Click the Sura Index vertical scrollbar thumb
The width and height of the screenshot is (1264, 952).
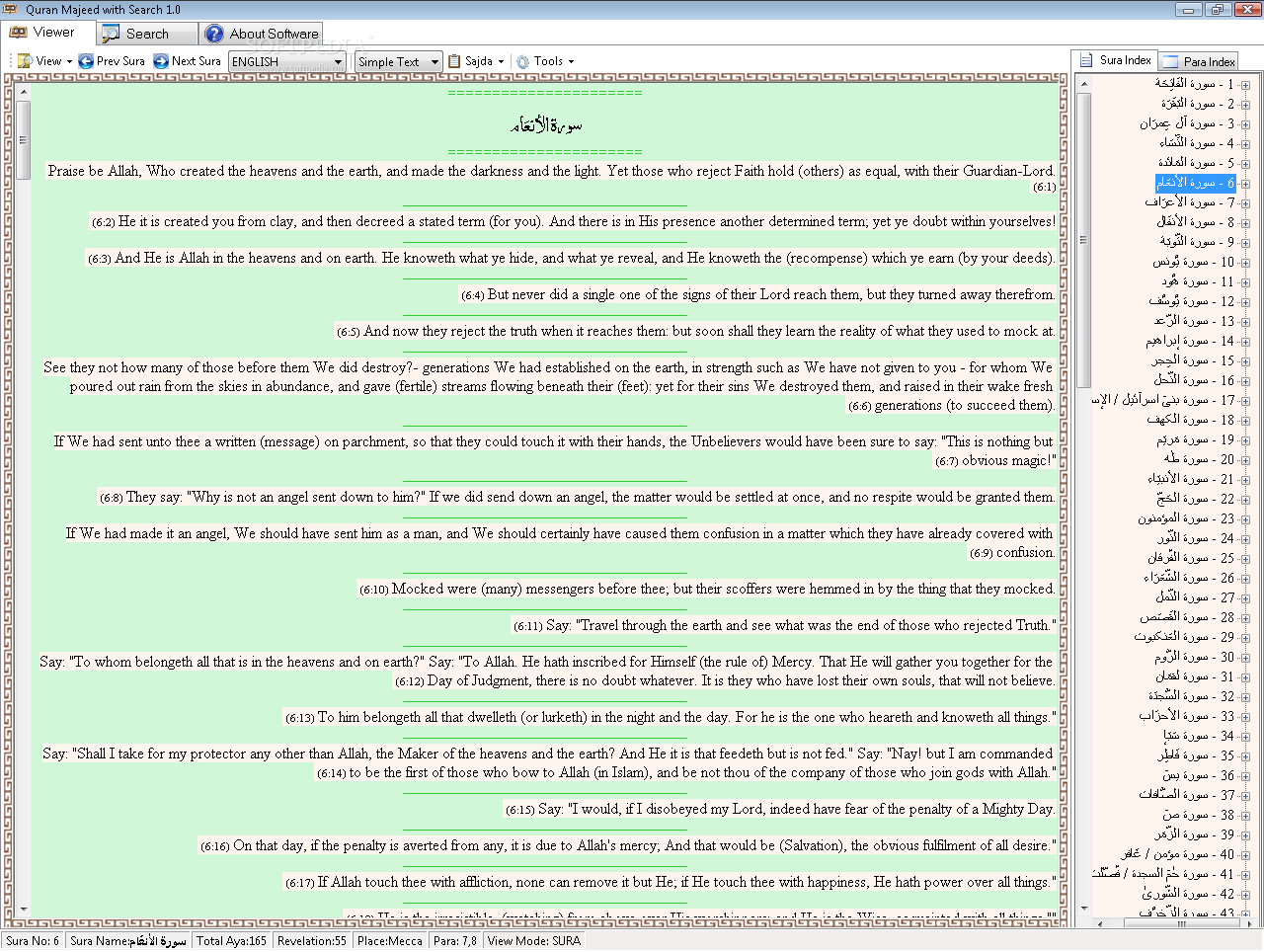point(1083,239)
